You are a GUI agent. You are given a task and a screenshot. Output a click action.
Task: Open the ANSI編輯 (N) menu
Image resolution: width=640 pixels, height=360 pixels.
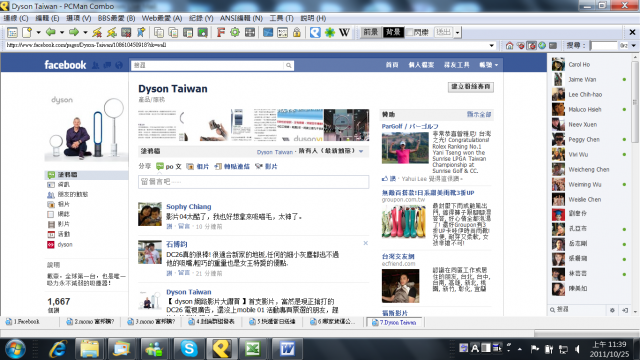click(x=241, y=18)
